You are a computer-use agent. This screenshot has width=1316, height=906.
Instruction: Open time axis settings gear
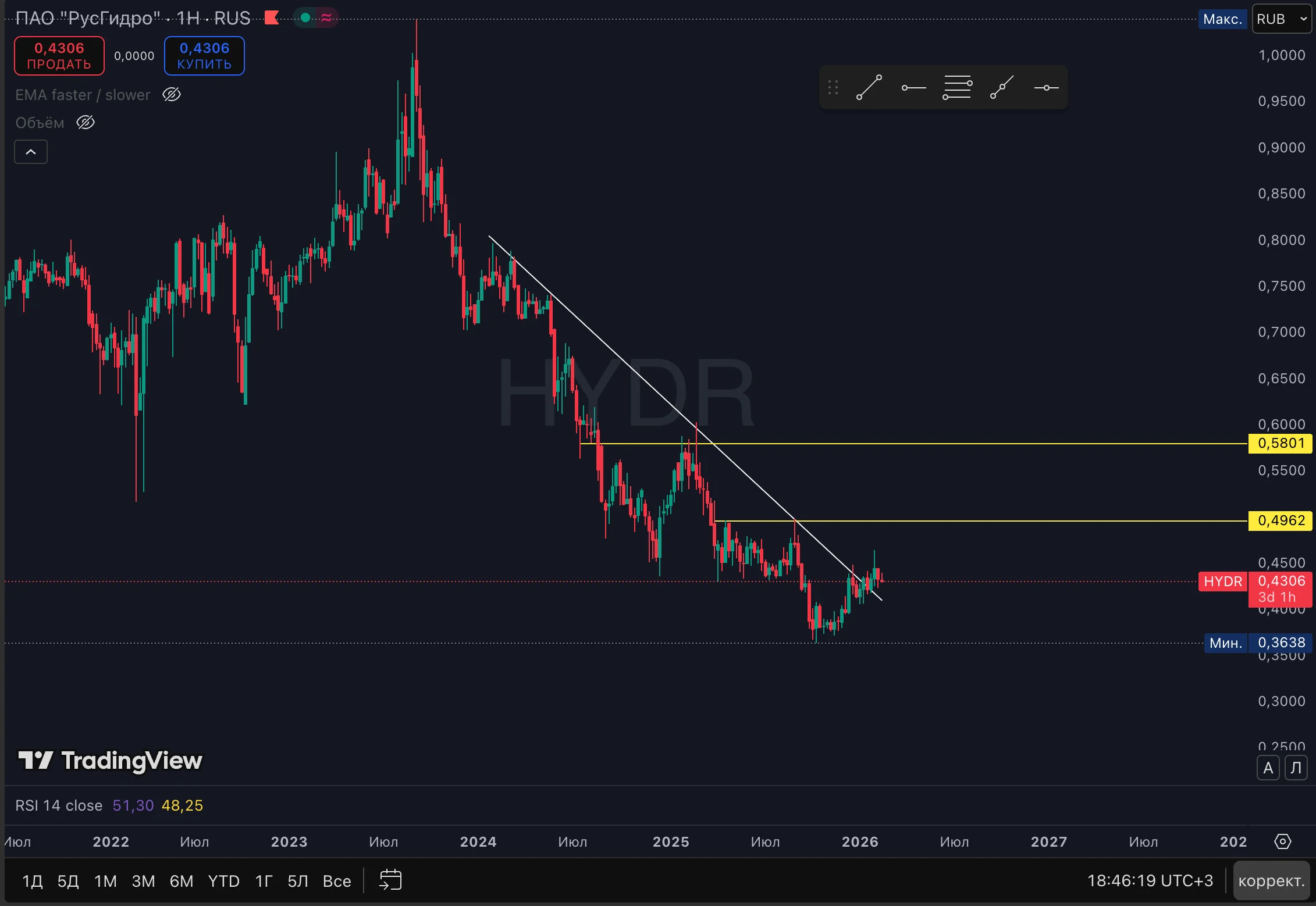tap(1283, 841)
